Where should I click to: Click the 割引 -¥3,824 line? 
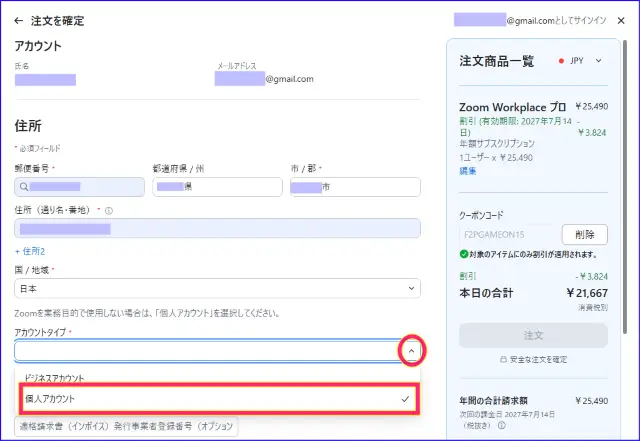pyautogui.click(x=533, y=276)
